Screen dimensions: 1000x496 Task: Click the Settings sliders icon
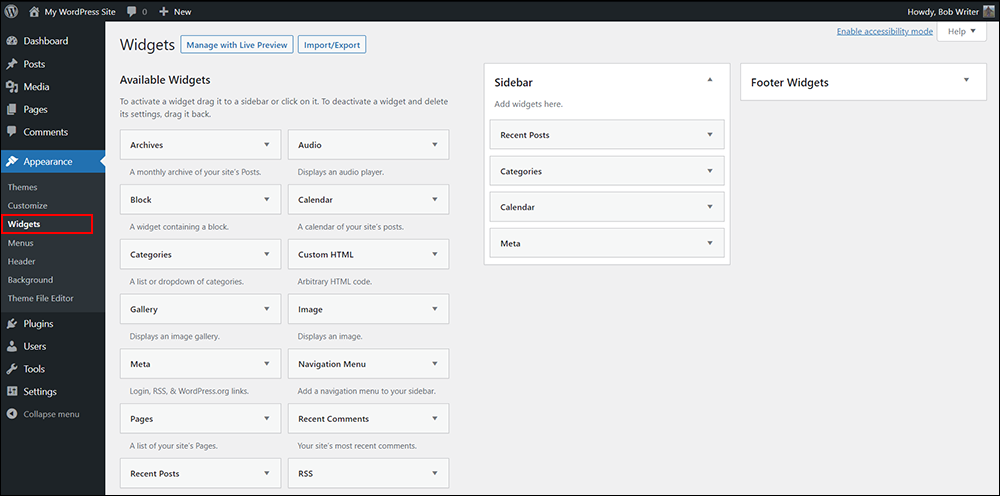(11, 391)
